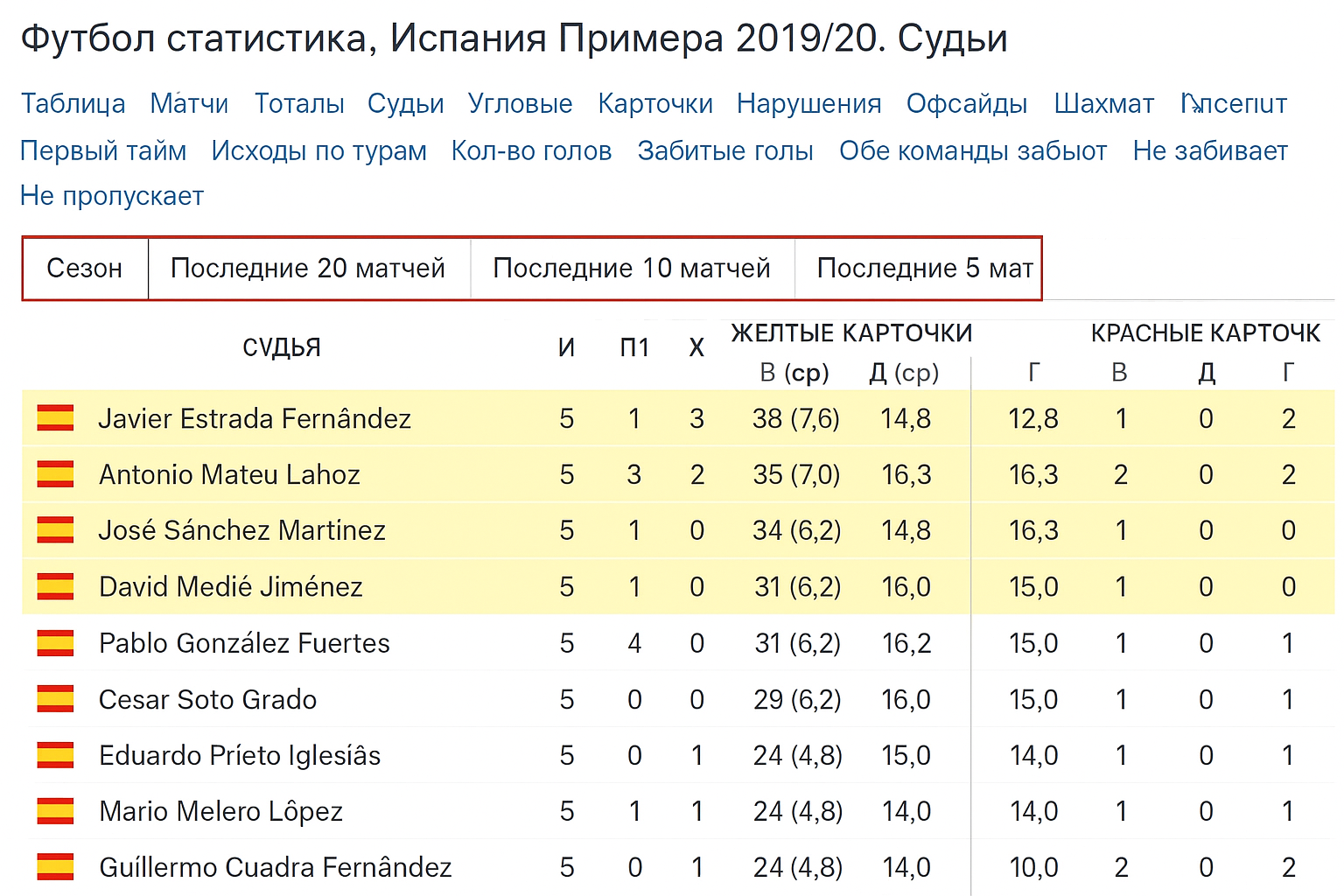Switch to the Сезон tab
This screenshot has height=896, width=1344.
pyautogui.click(x=85, y=268)
